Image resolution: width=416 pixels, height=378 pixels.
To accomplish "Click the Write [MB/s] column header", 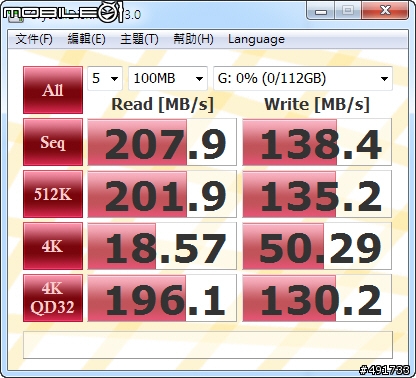I will (x=317, y=105).
